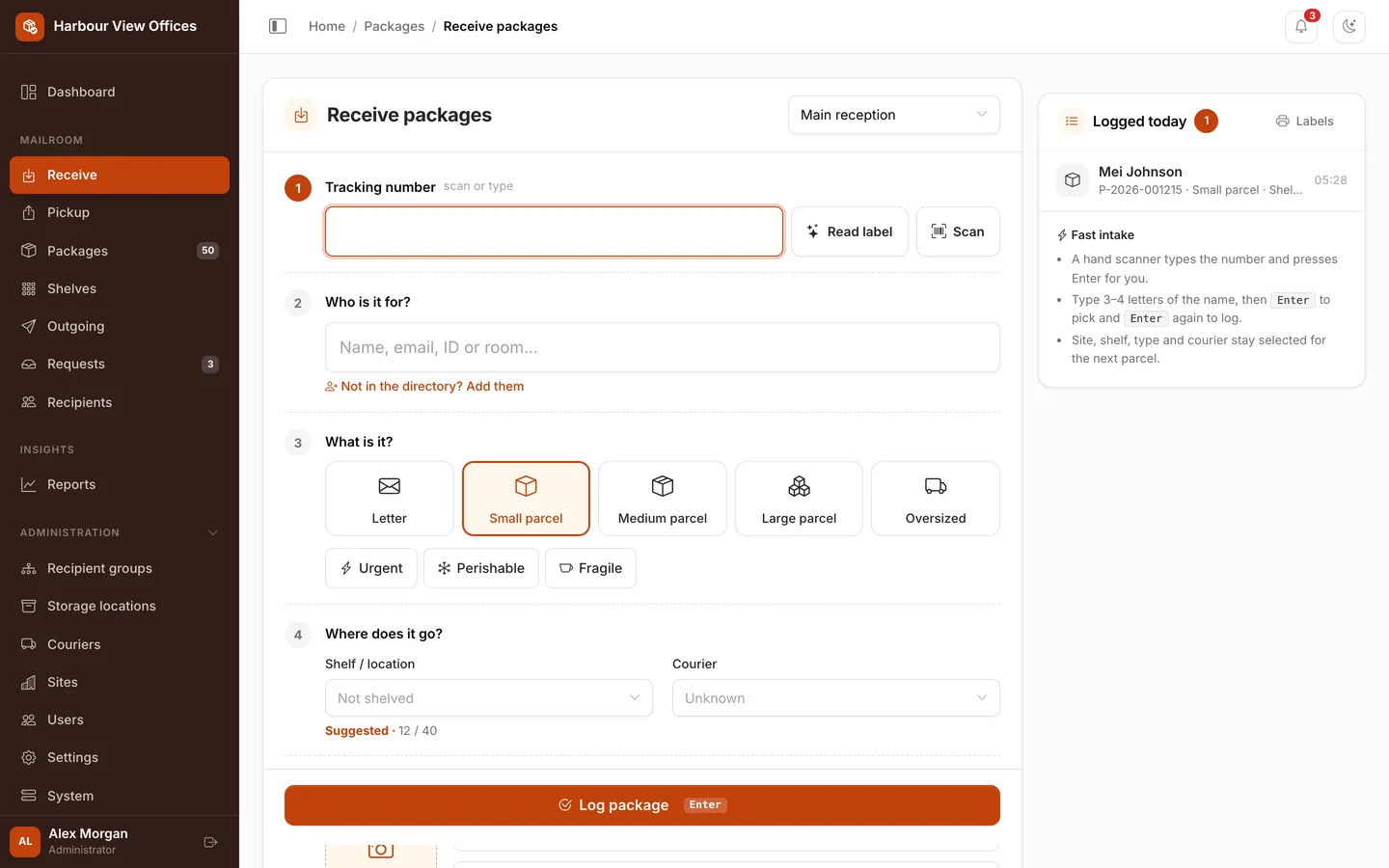Open the Main reception site dropdown

click(x=894, y=115)
